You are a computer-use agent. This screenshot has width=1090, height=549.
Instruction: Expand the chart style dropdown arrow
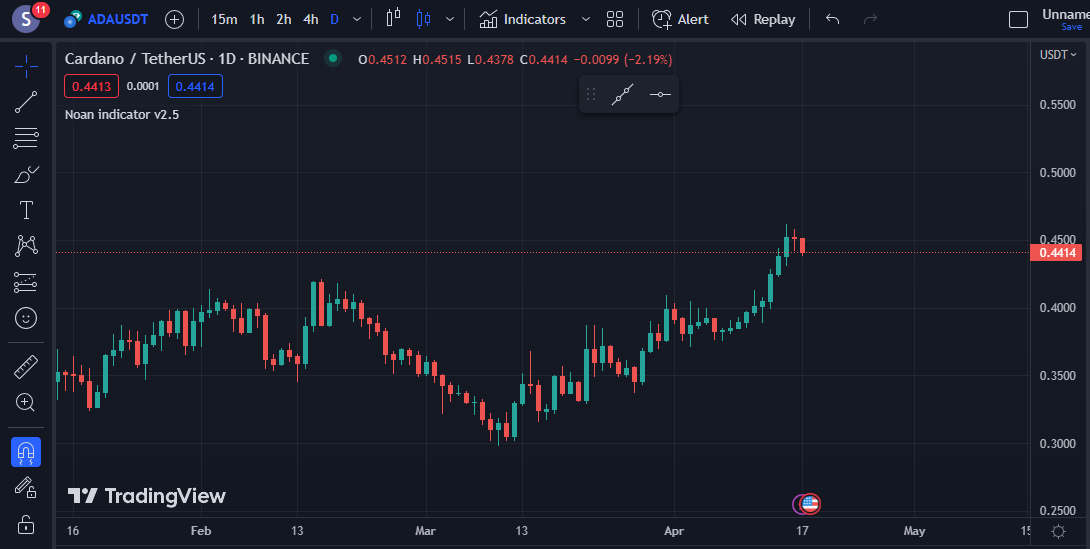450,19
